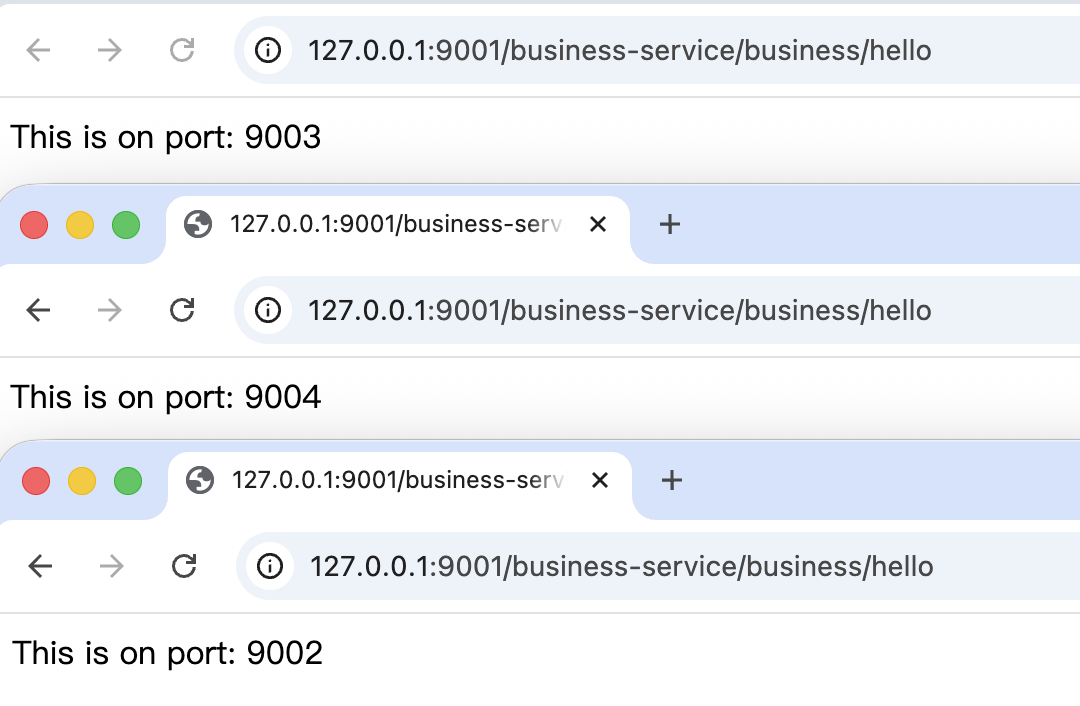
Task: Close the tab in the port 9002 window
Action: [600, 480]
